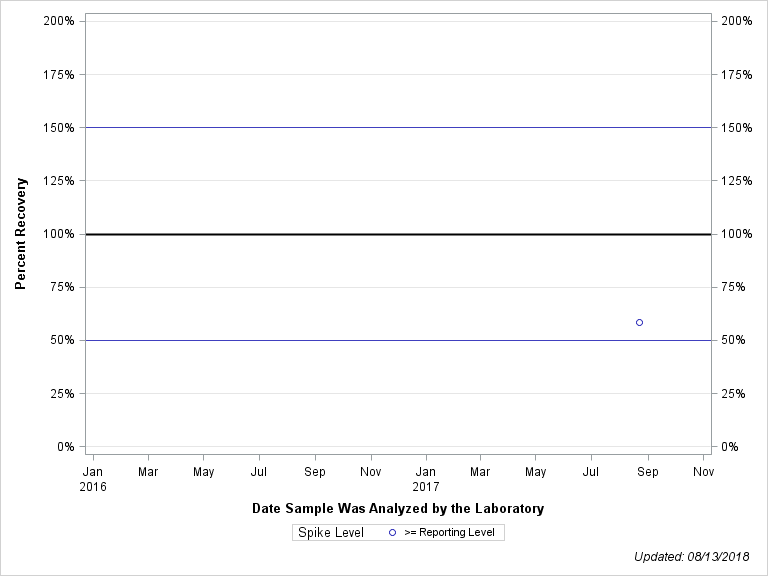The image size is (768, 576).
Task: Click the 'Jul' label under 2017
Action: (x=591, y=472)
